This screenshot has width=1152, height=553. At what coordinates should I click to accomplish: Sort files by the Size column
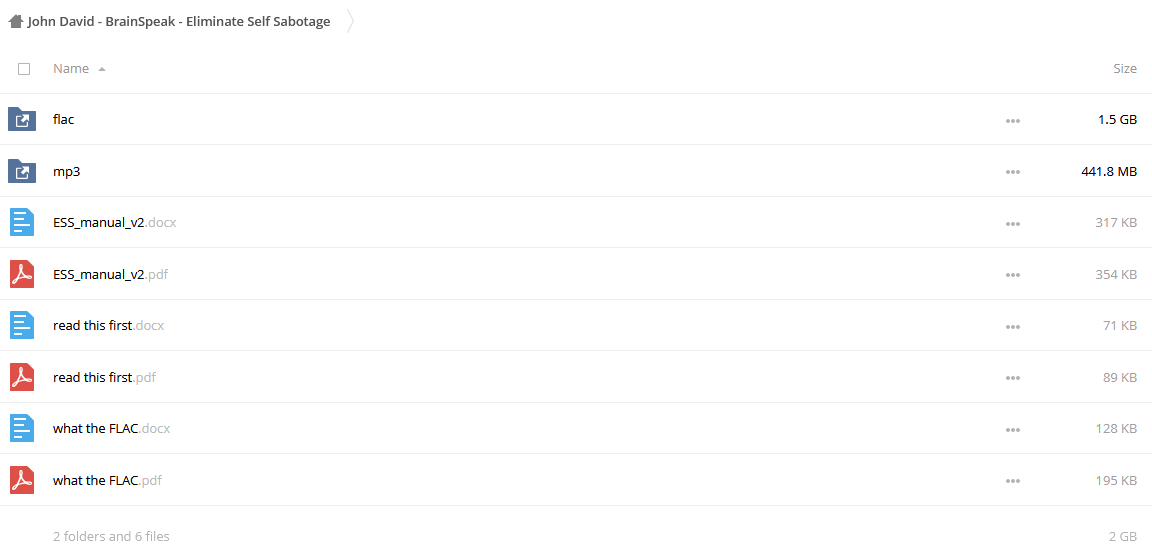click(x=1125, y=68)
